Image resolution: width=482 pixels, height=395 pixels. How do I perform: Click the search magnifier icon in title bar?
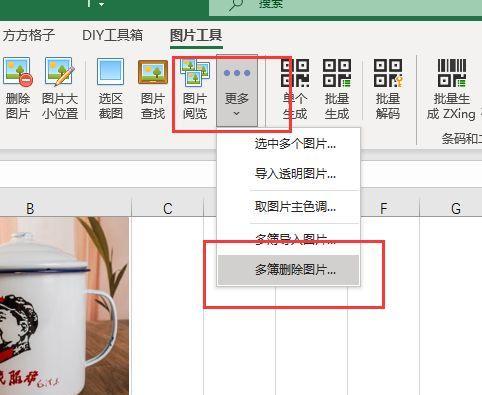[x=236, y=5]
